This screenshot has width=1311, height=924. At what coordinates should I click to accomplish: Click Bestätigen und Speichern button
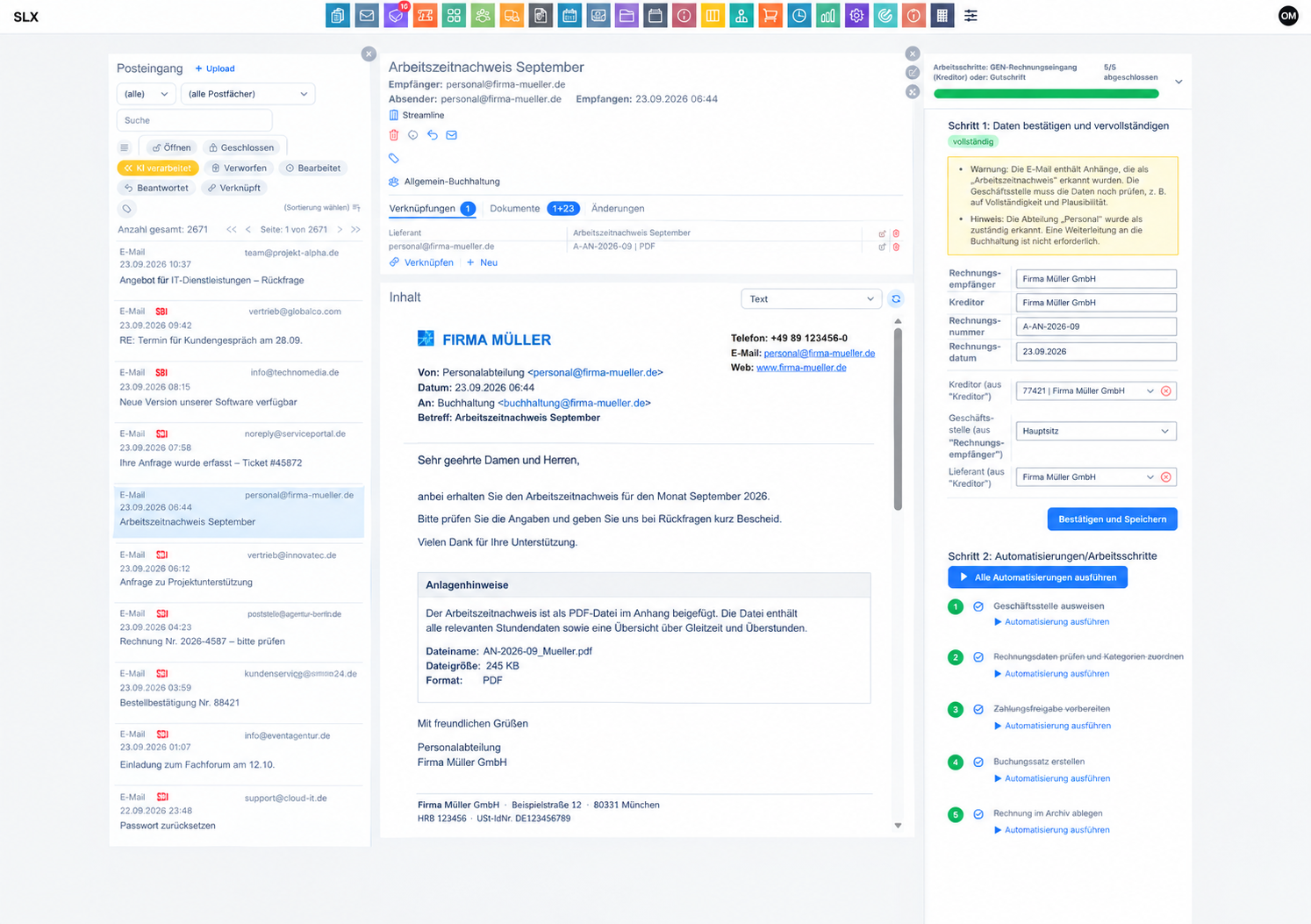pyautogui.click(x=1112, y=519)
